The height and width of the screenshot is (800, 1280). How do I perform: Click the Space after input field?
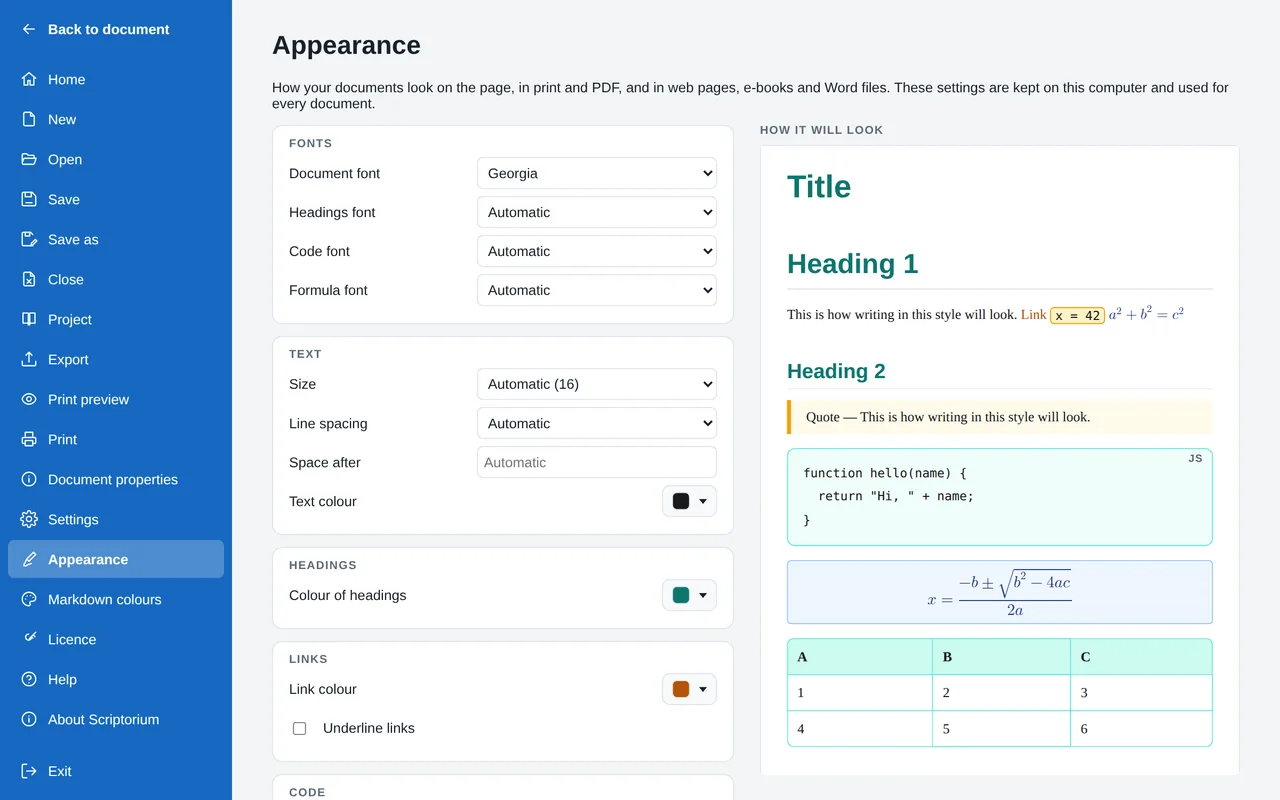(597, 462)
